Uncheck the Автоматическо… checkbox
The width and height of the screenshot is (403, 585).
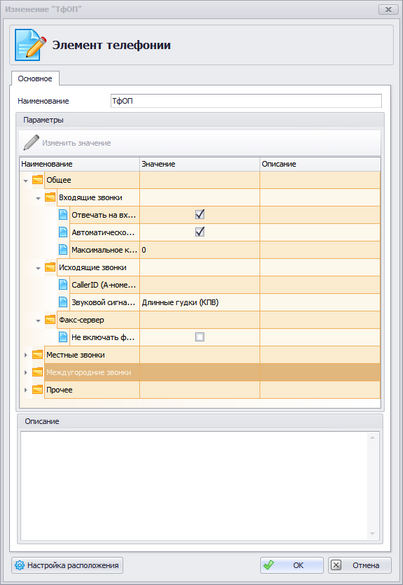point(200,232)
